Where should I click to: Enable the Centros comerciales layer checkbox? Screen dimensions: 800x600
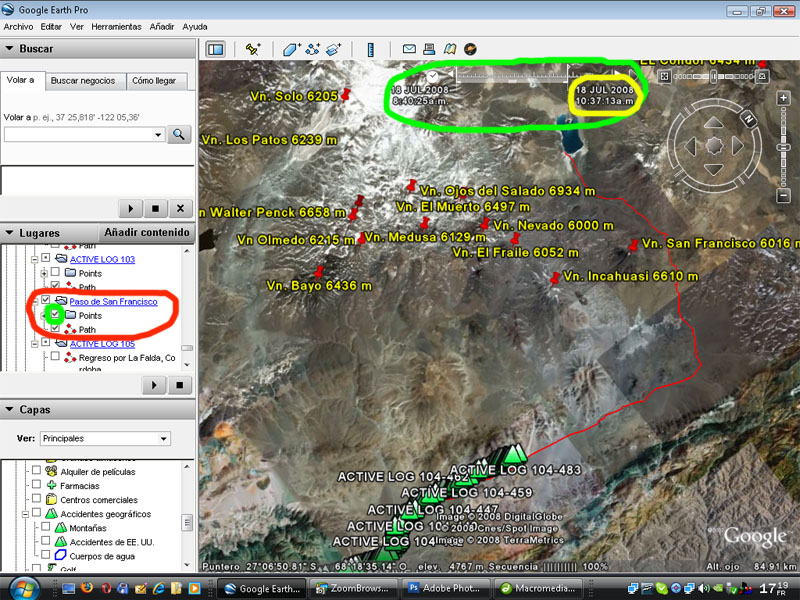pos(36,498)
